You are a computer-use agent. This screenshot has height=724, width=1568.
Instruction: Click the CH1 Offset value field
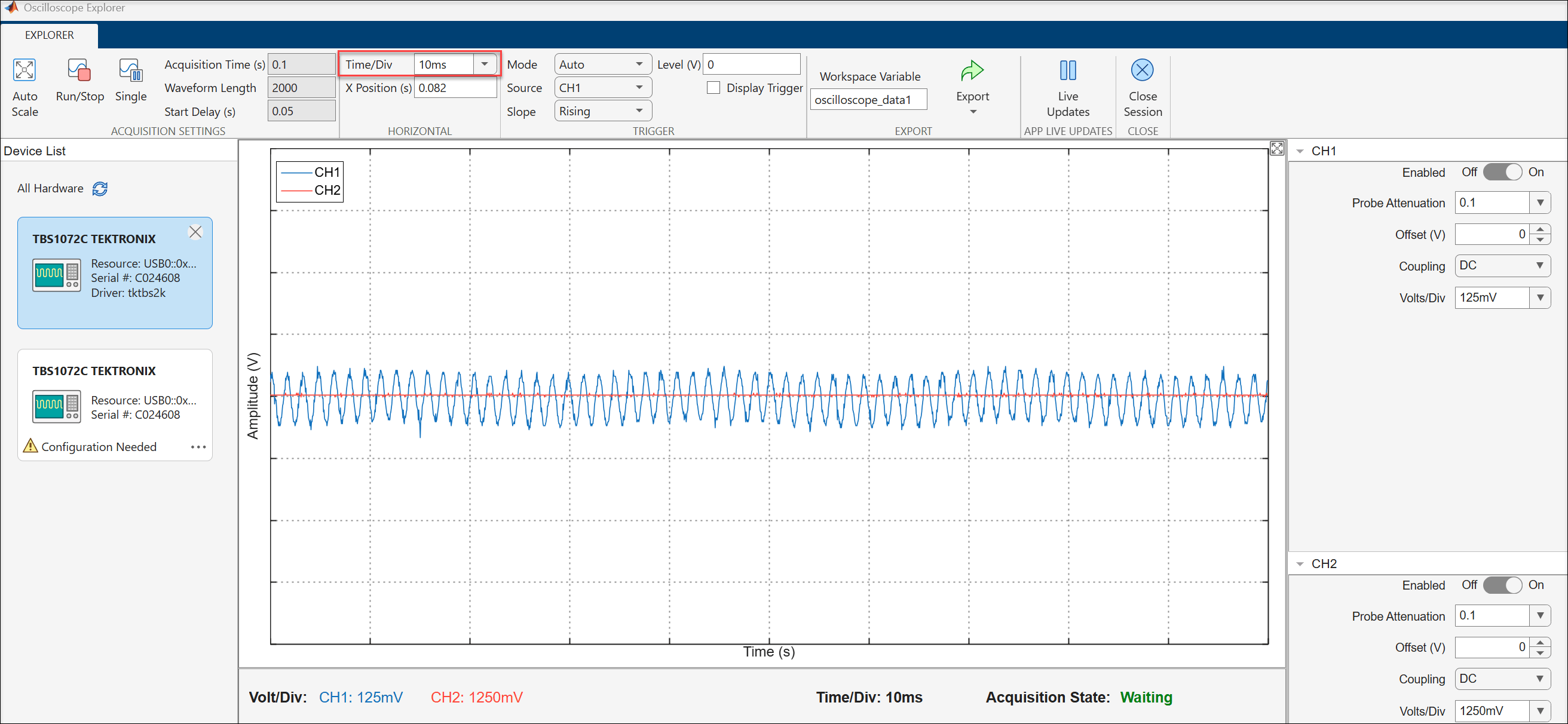coord(1493,234)
